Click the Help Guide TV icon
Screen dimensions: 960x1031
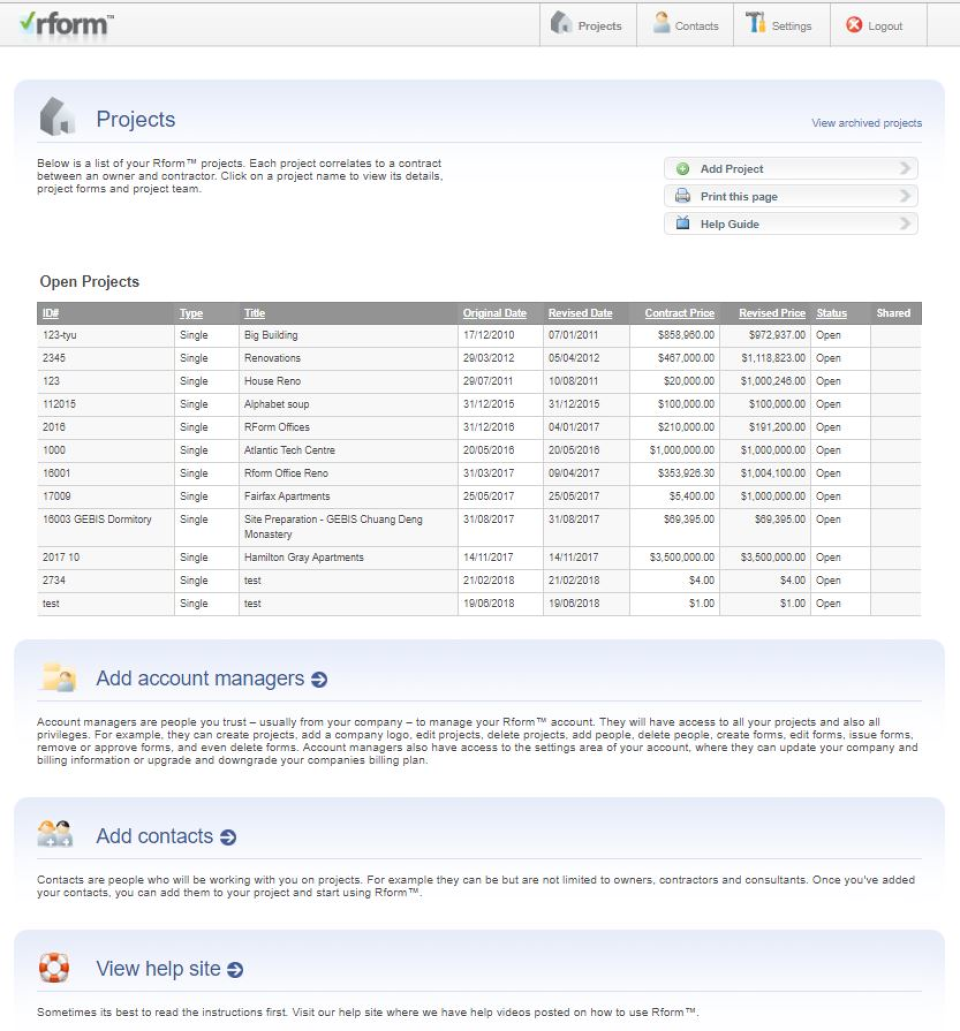coord(684,224)
